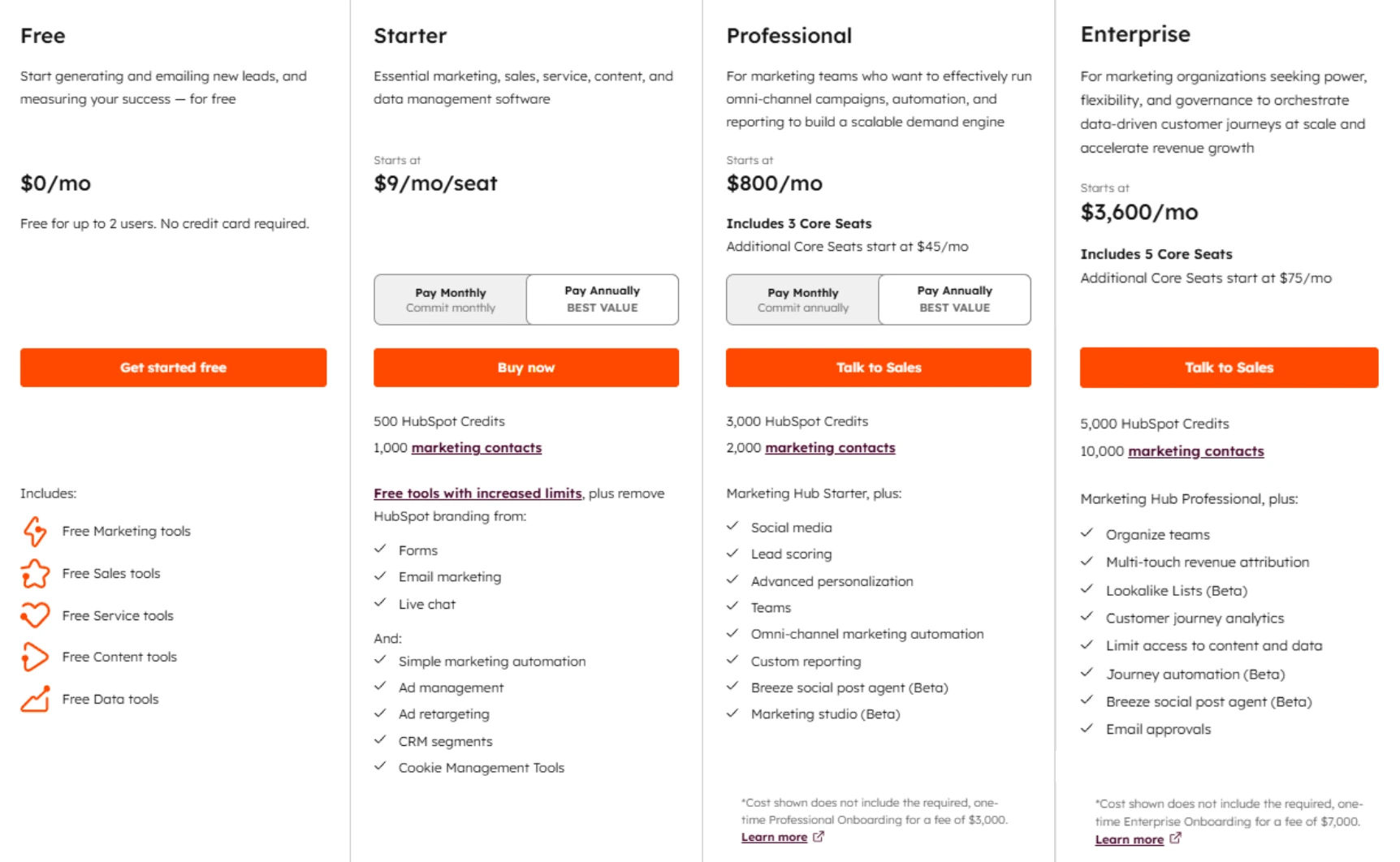The image size is (1400, 862).
Task: Select the Free Sales tools icon
Action: coord(36,574)
